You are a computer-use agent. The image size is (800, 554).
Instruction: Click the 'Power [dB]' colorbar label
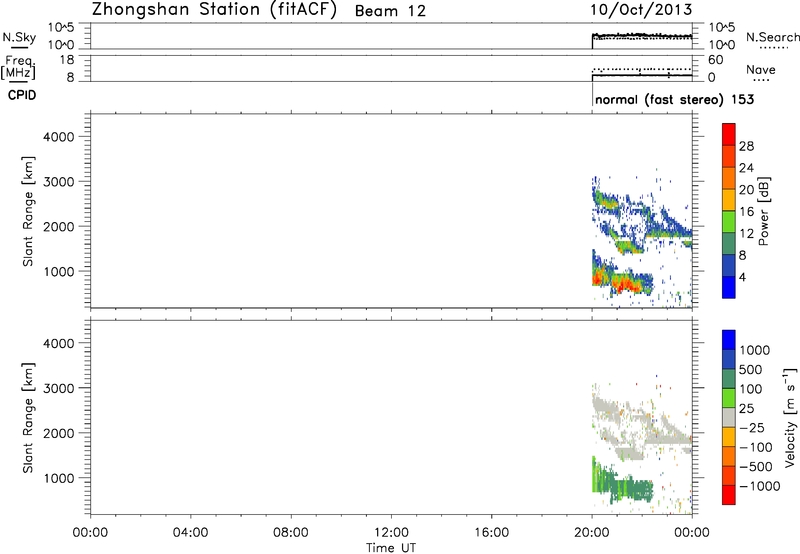764,211
